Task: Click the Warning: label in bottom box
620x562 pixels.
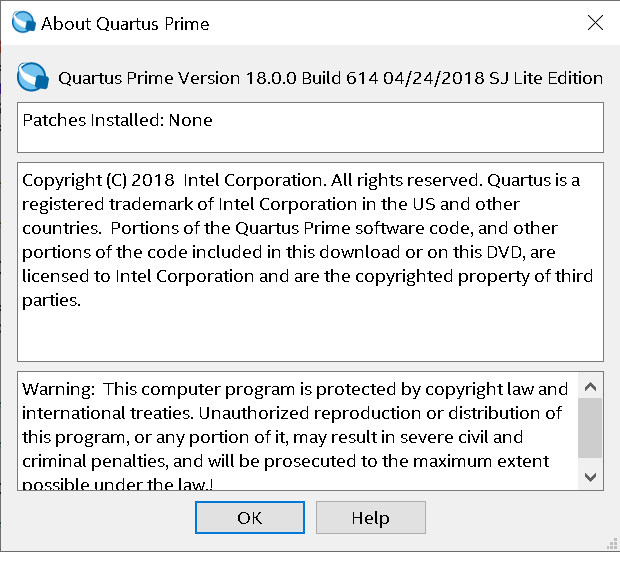Action: (x=58, y=389)
